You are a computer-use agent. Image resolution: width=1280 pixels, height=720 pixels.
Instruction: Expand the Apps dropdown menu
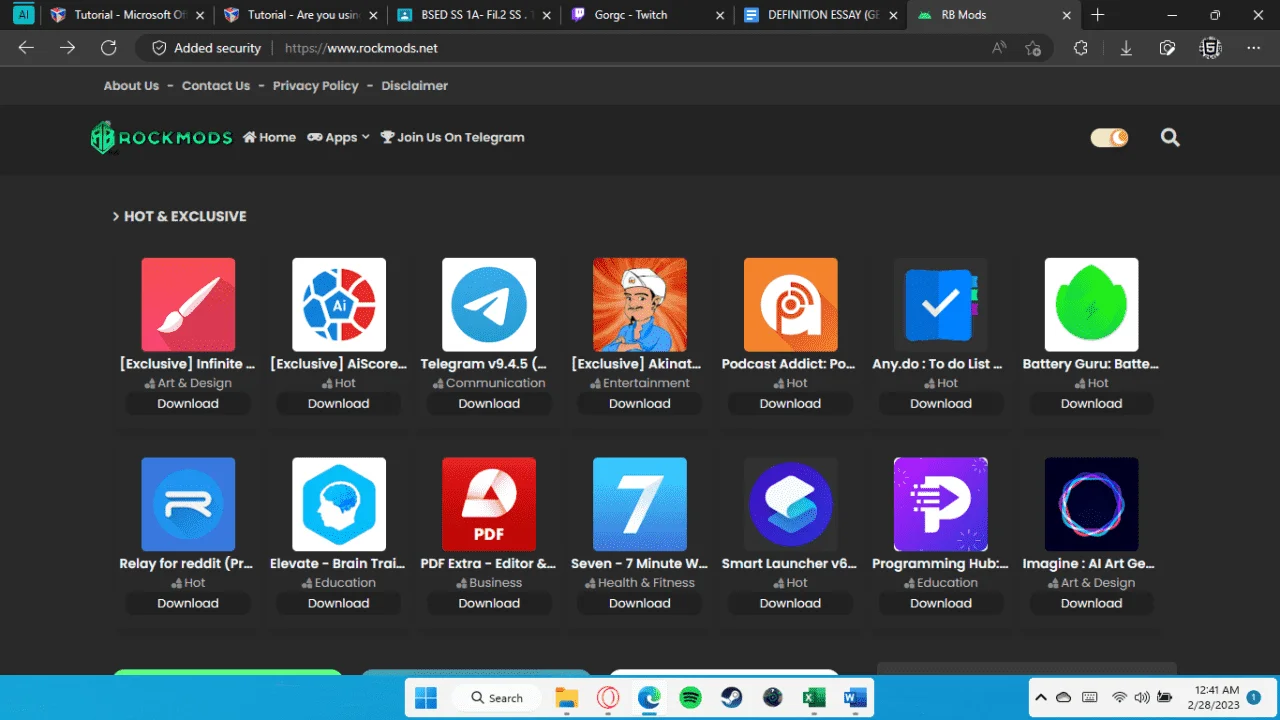click(x=338, y=138)
